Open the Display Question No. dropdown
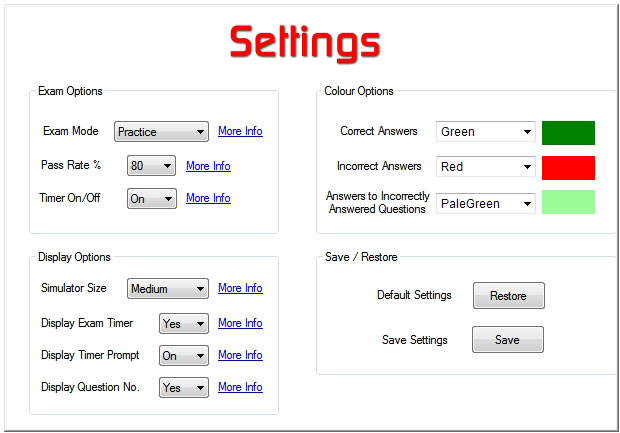Viewport: 620px width, 433px height. tap(184, 388)
